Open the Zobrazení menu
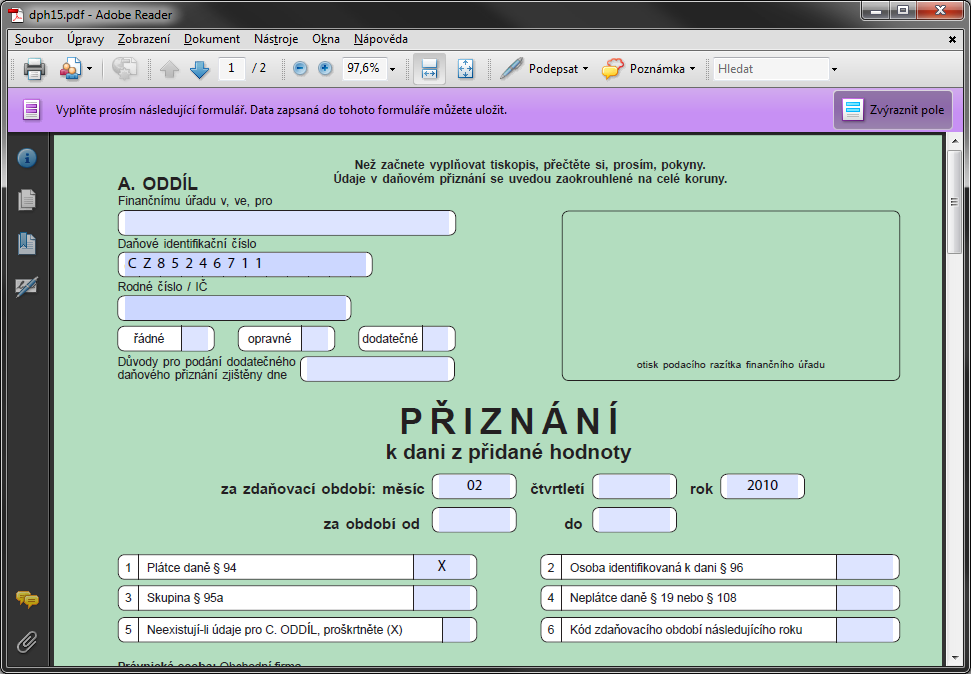This screenshot has height=674, width=971. click(144, 39)
